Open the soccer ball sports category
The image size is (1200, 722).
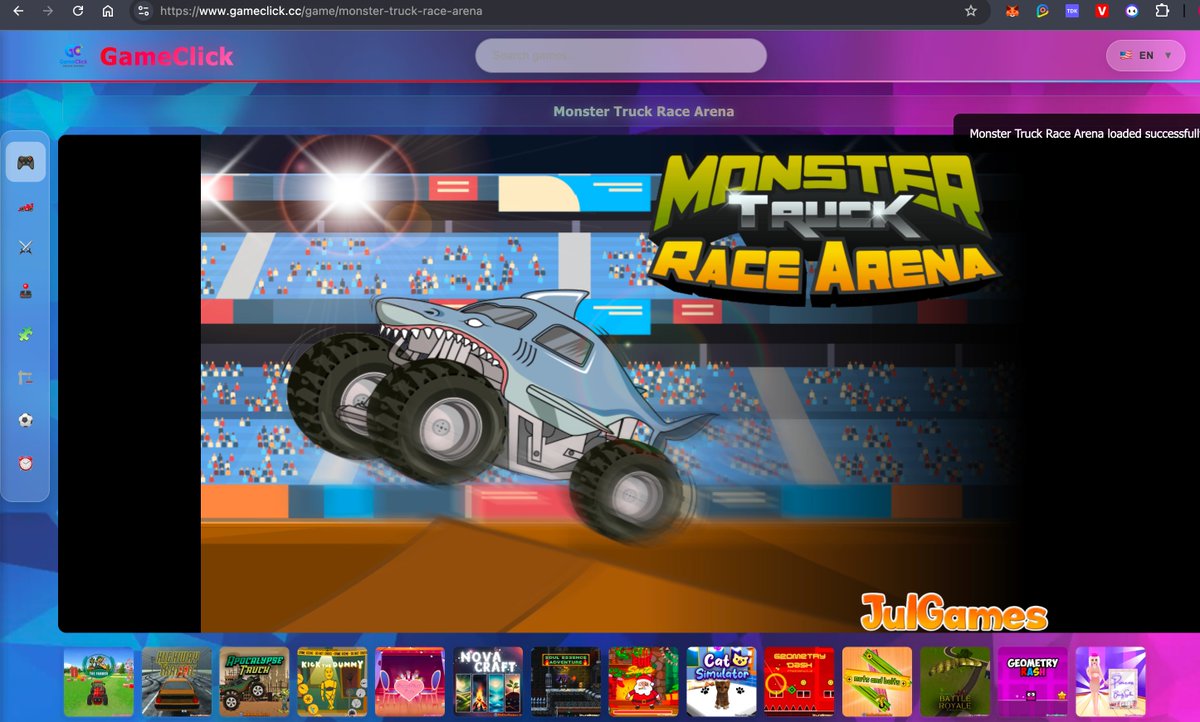coord(26,420)
